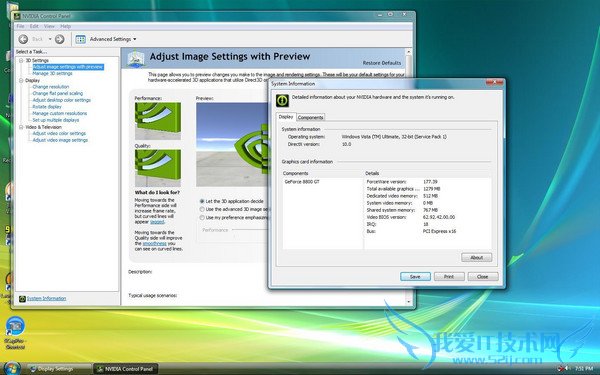Viewport: 600px width, 375px height.
Task: Open the File menu
Action: [x=20, y=26]
